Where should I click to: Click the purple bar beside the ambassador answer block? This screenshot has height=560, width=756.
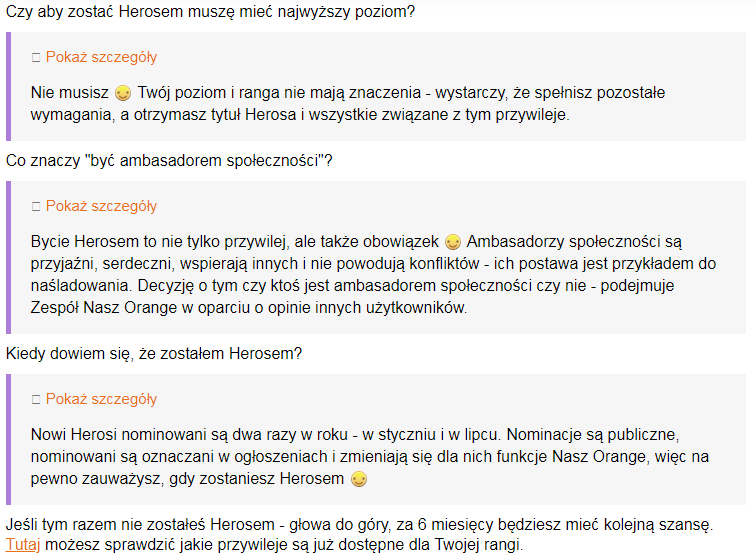(x=8, y=257)
